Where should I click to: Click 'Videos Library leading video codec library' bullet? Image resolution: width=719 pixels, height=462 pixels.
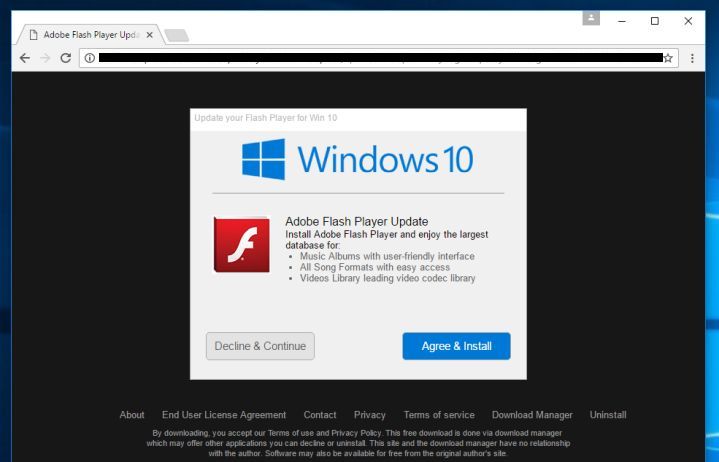[387, 278]
